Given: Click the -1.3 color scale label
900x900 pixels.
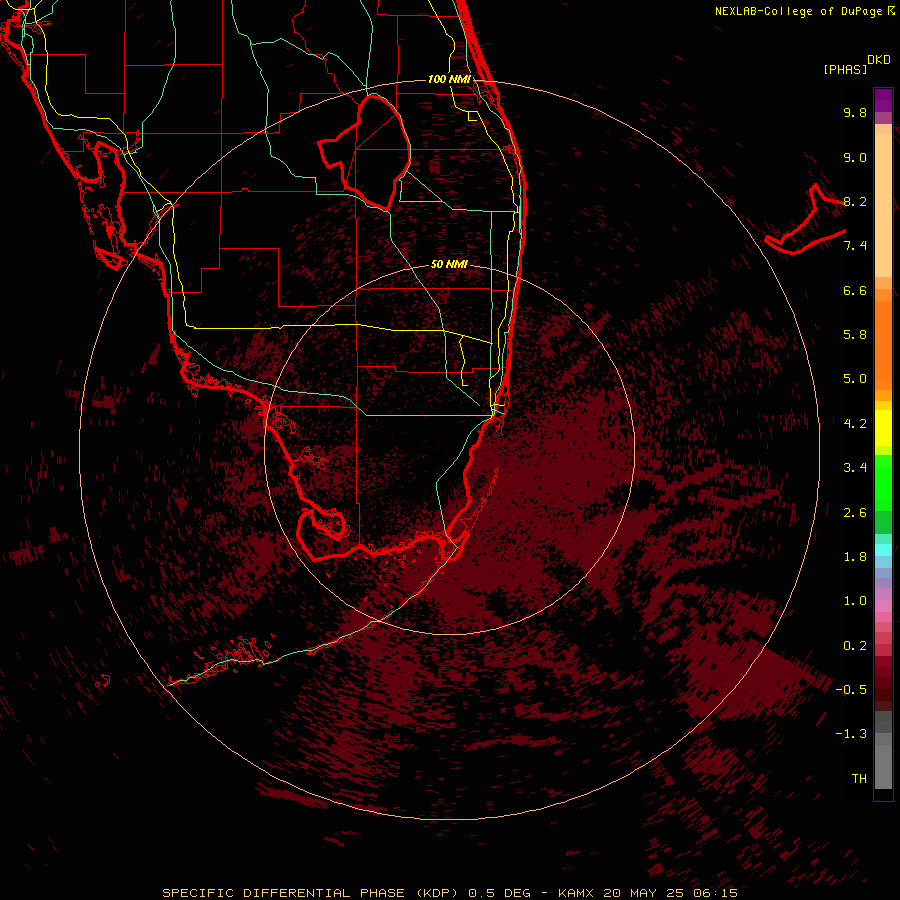Looking at the screenshot, I should point(851,734).
